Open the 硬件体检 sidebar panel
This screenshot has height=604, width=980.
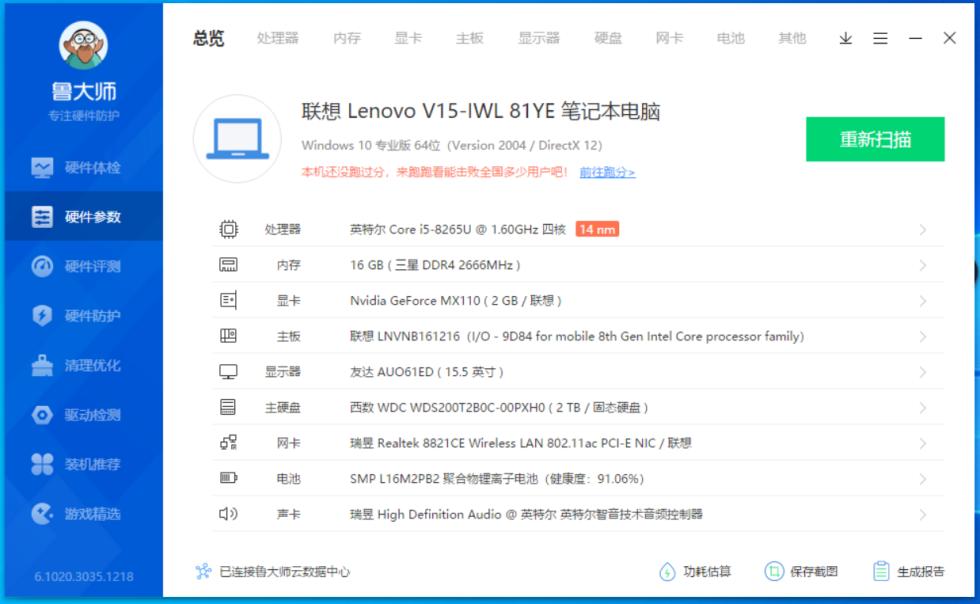tap(85, 166)
